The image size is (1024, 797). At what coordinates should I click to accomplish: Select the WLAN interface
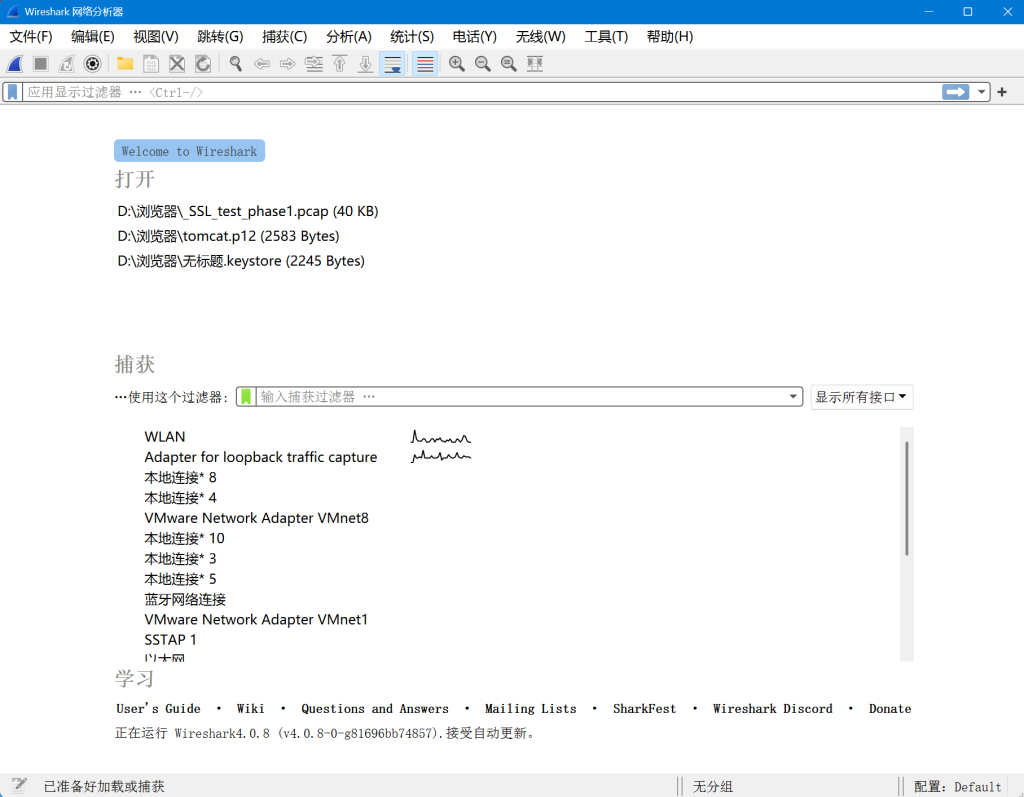point(165,437)
